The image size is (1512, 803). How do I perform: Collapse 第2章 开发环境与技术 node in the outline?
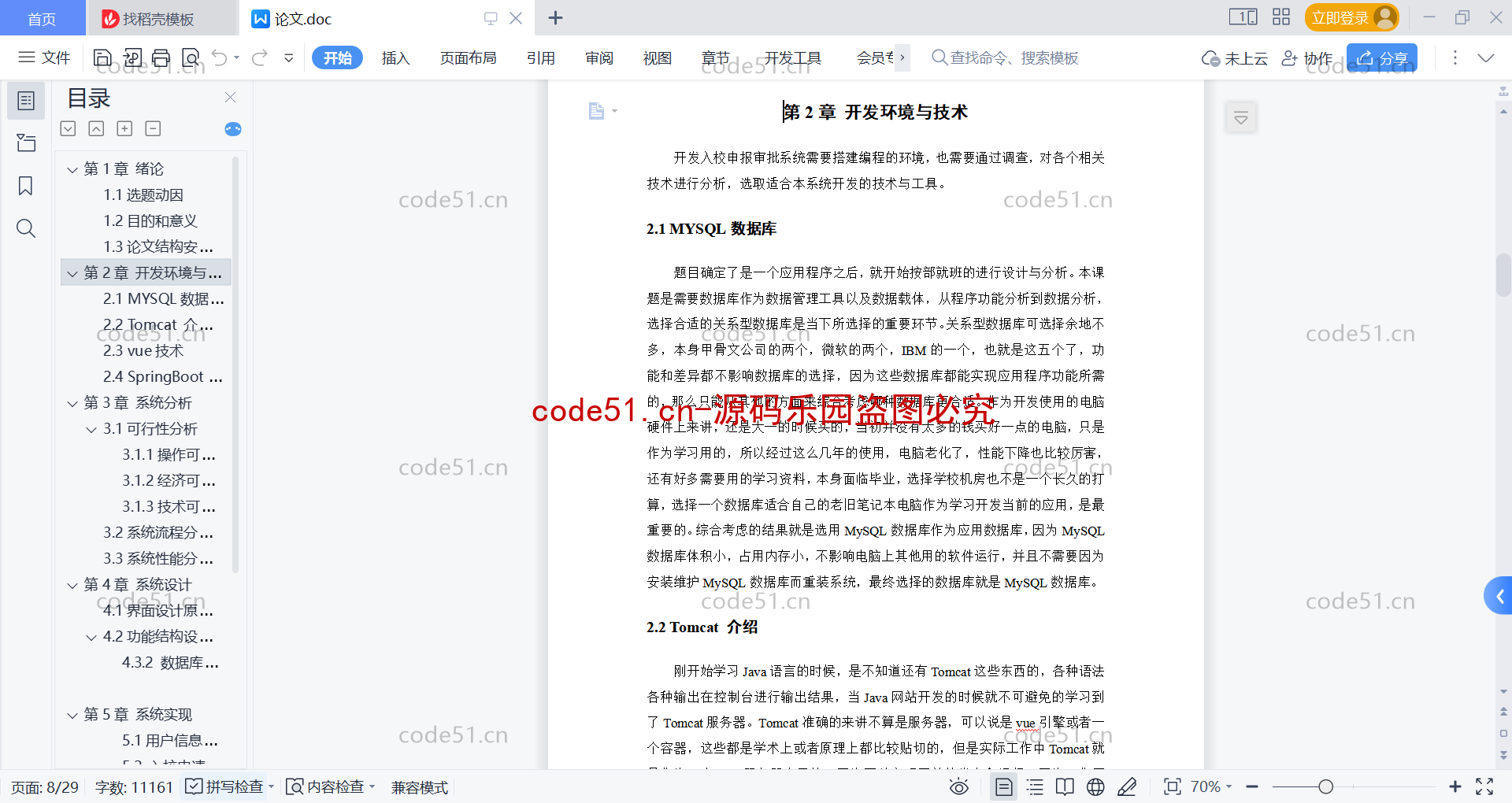click(72, 273)
